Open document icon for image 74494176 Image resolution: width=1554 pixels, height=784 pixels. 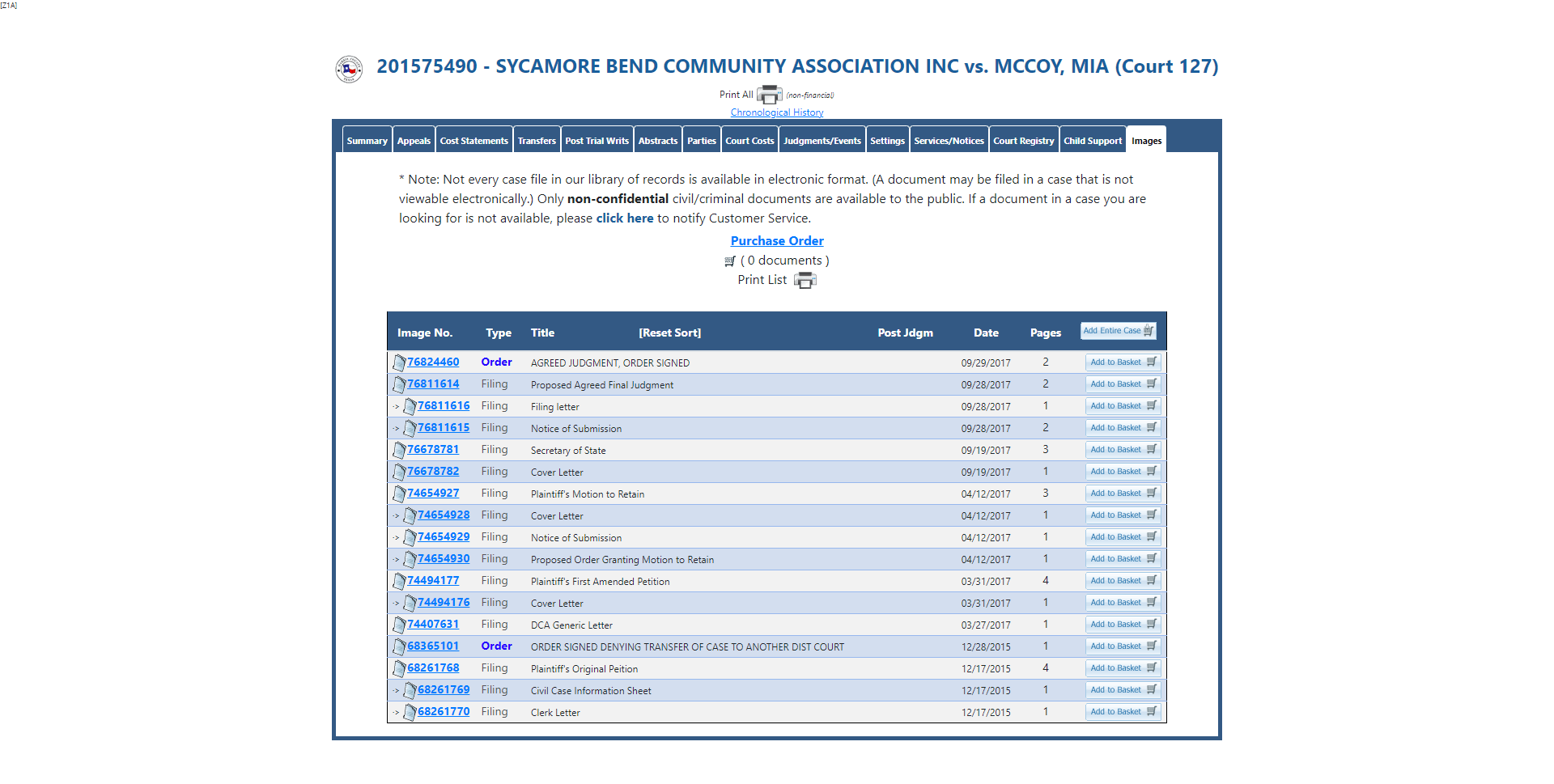(x=410, y=603)
